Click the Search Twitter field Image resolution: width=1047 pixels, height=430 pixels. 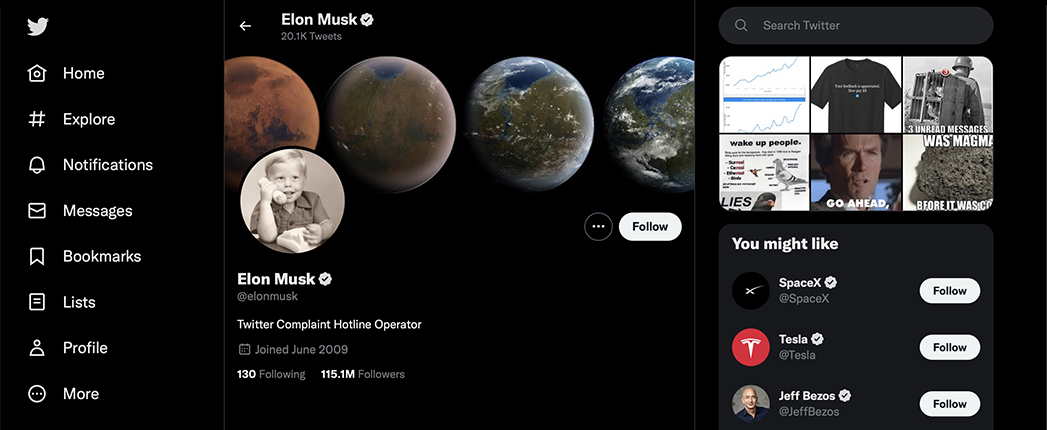point(856,25)
